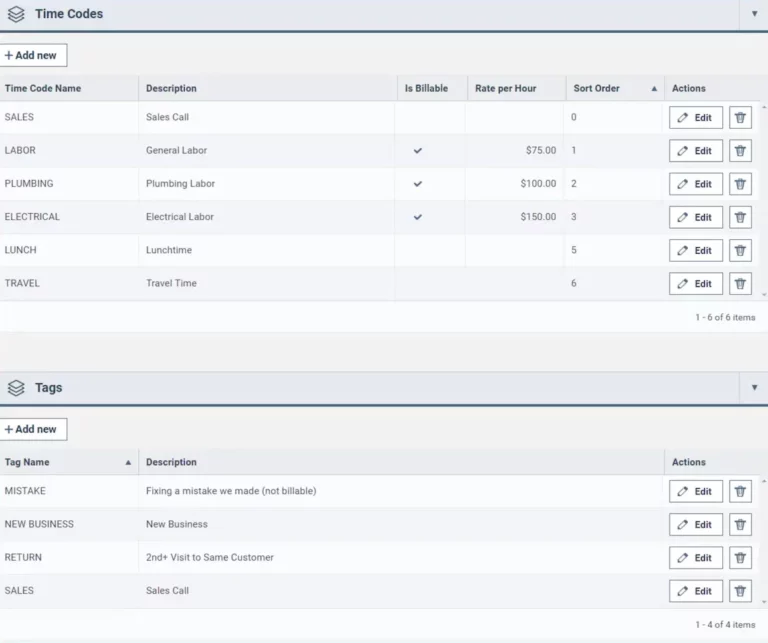Image resolution: width=768 pixels, height=643 pixels.
Task: Click trash icon for LABOR time code
Action: 740,151
